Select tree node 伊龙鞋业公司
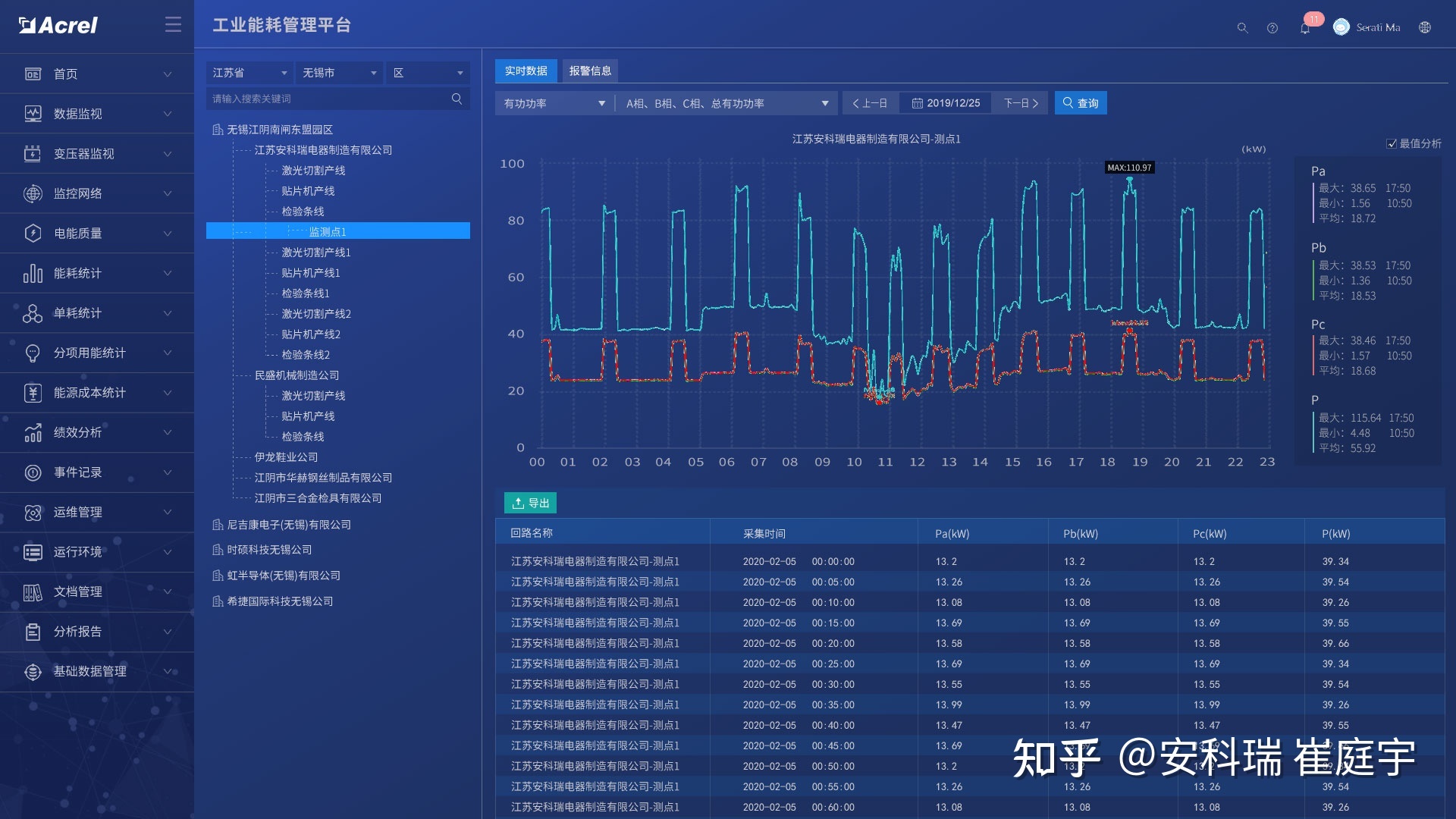Image resolution: width=1456 pixels, height=819 pixels. [286, 457]
